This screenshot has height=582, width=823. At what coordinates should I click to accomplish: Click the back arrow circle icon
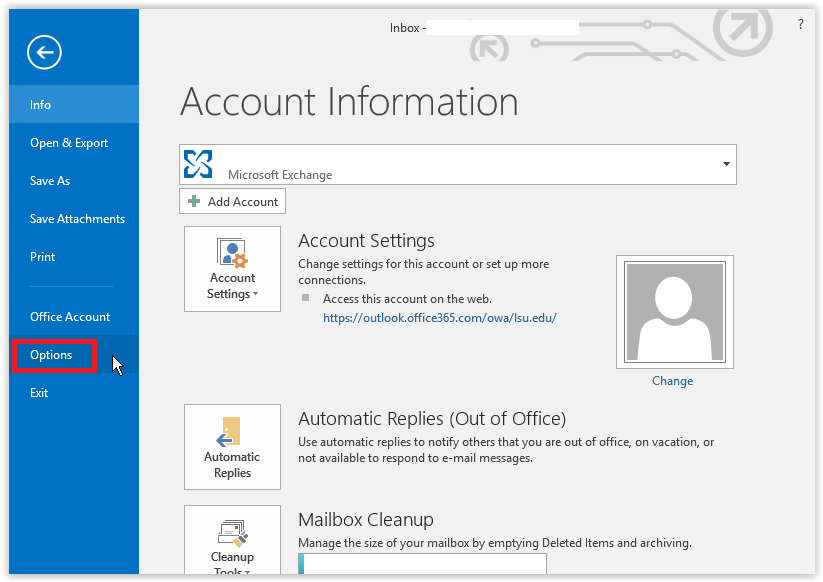(45, 52)
